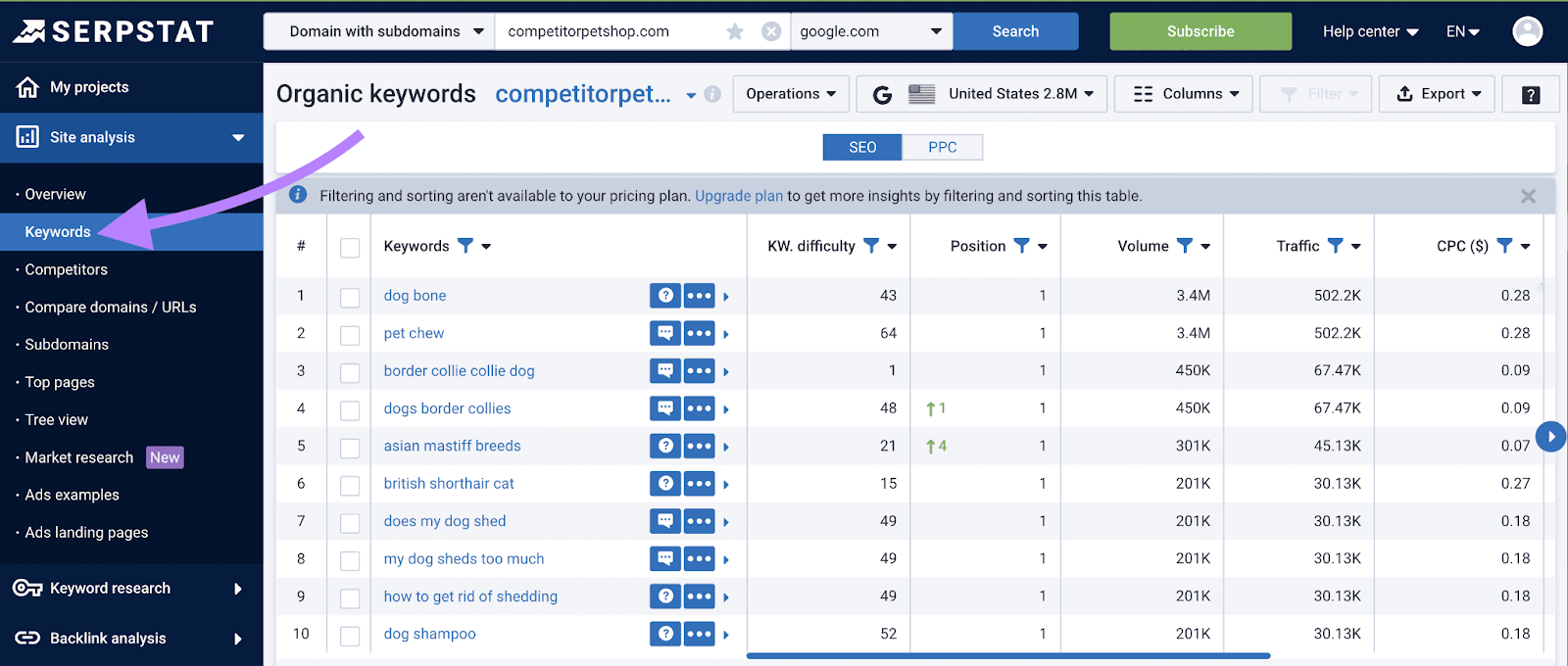Open the user account avatar
This screenshot has width=1568, height=666.
[1527, 31]
